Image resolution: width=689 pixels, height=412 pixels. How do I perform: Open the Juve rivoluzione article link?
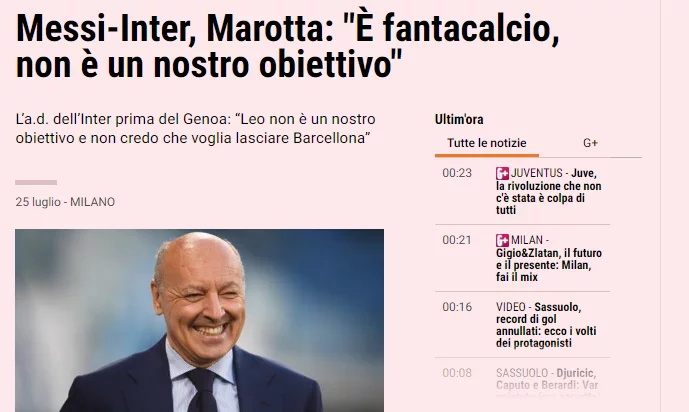point(548,192)
